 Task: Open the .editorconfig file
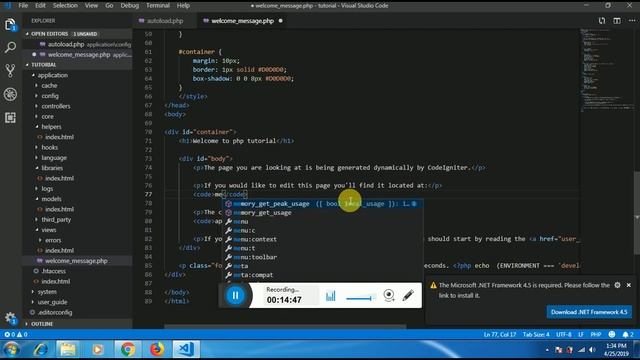click(x=55, y=312)
